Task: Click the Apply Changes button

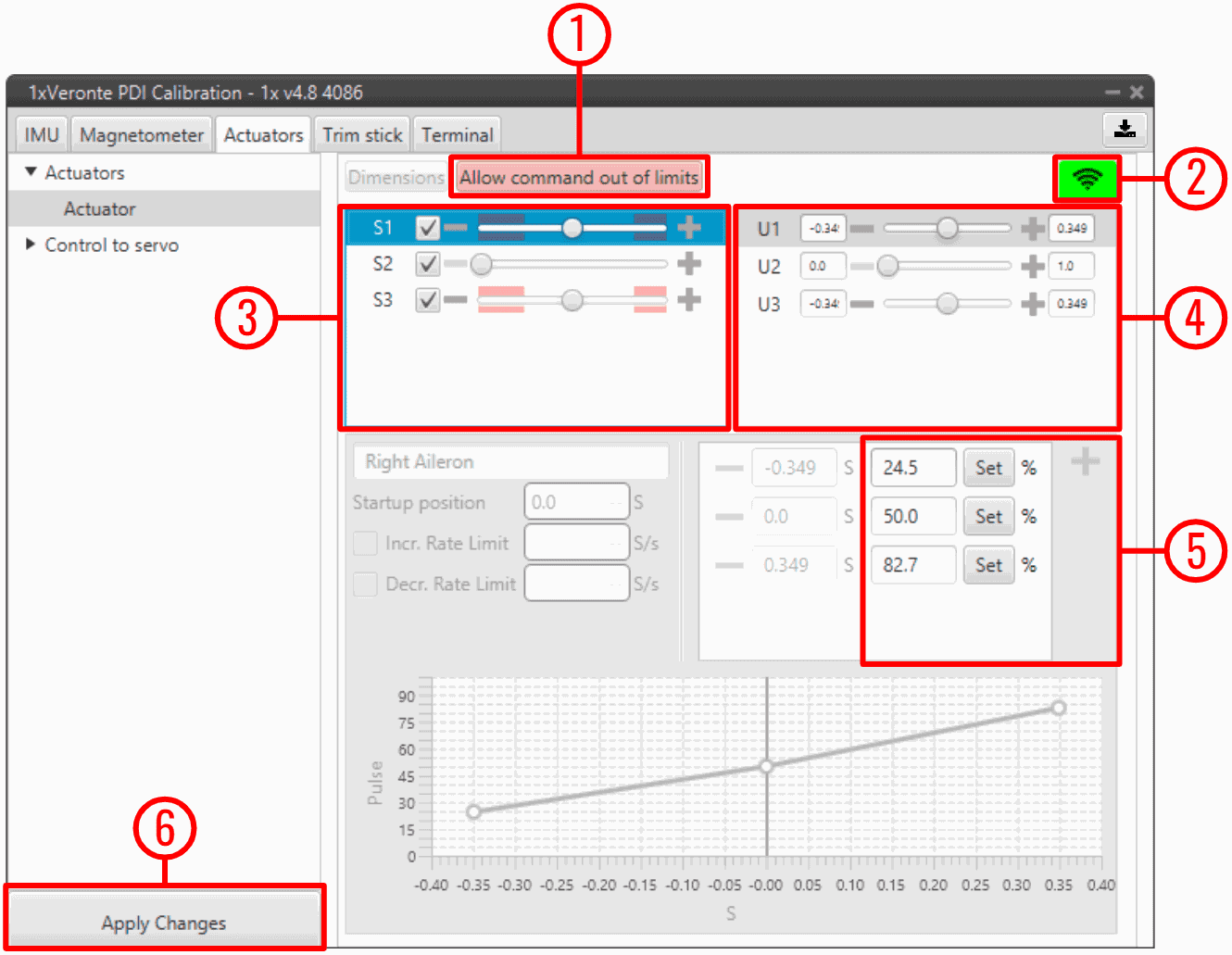Action: pyautogui.click(x=164, y=923)
